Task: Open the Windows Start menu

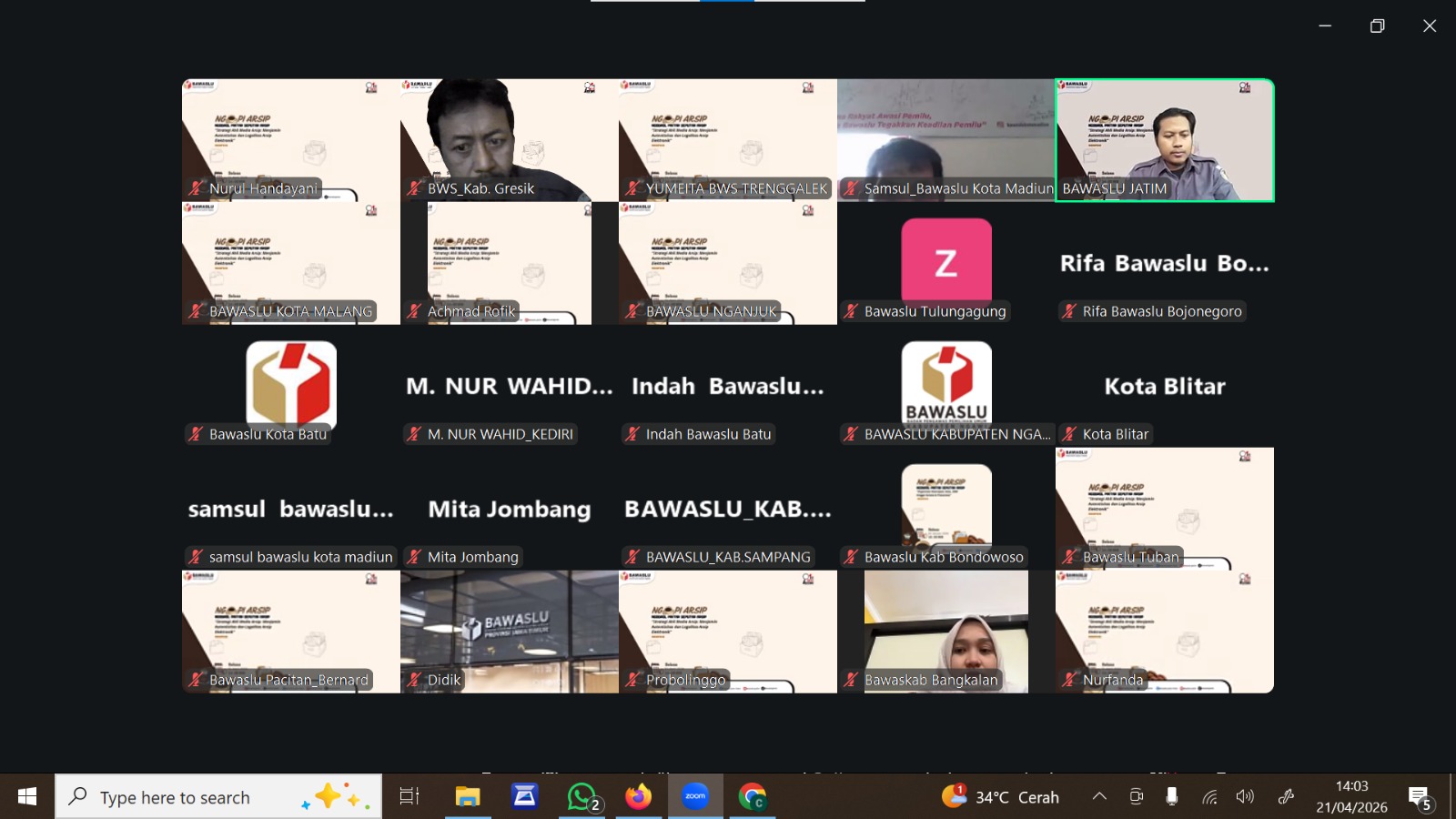Action: pos(27,797)
